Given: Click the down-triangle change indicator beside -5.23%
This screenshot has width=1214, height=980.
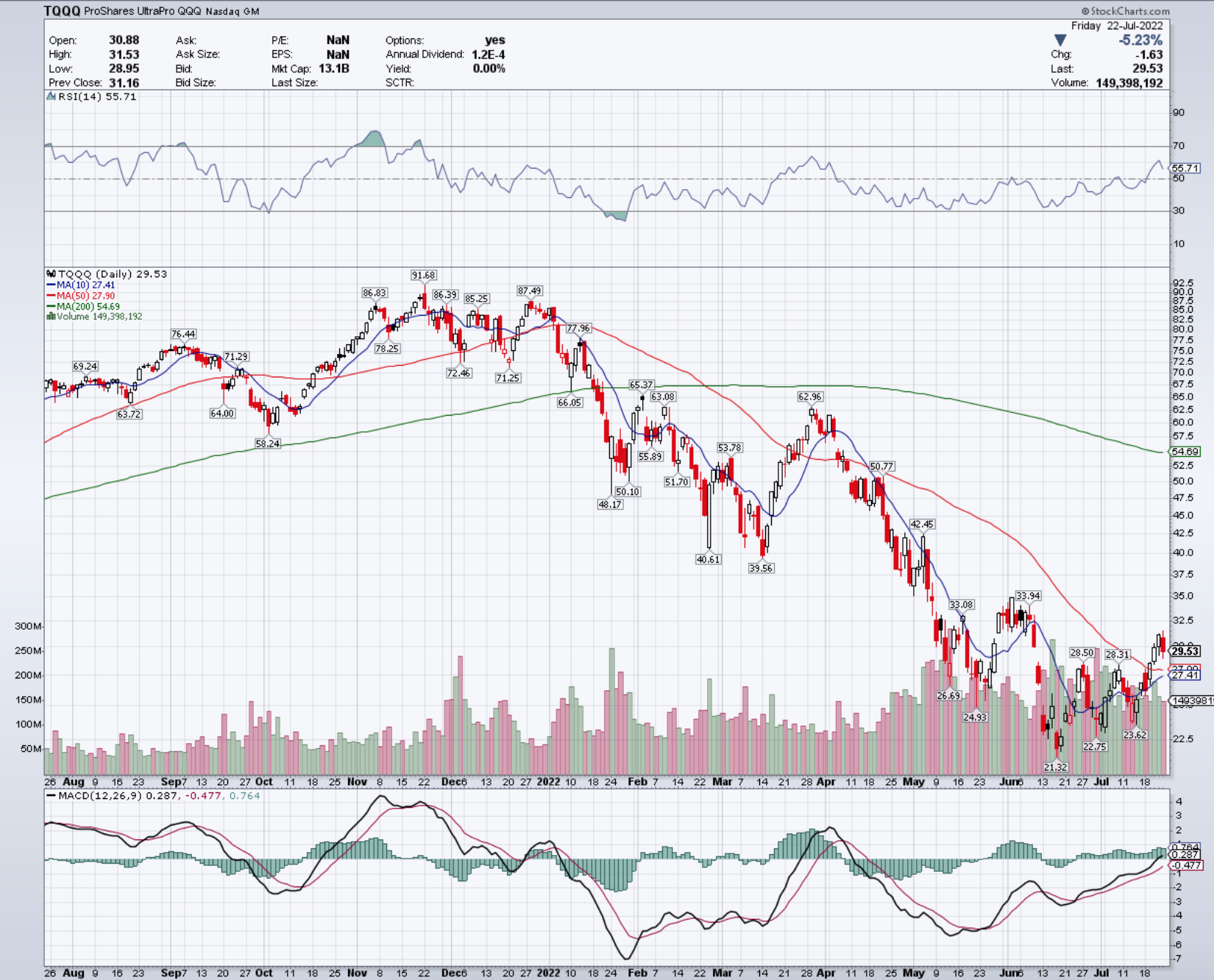Looking at the screenshot, I should pyautogui.click(x=1060, y=40).
